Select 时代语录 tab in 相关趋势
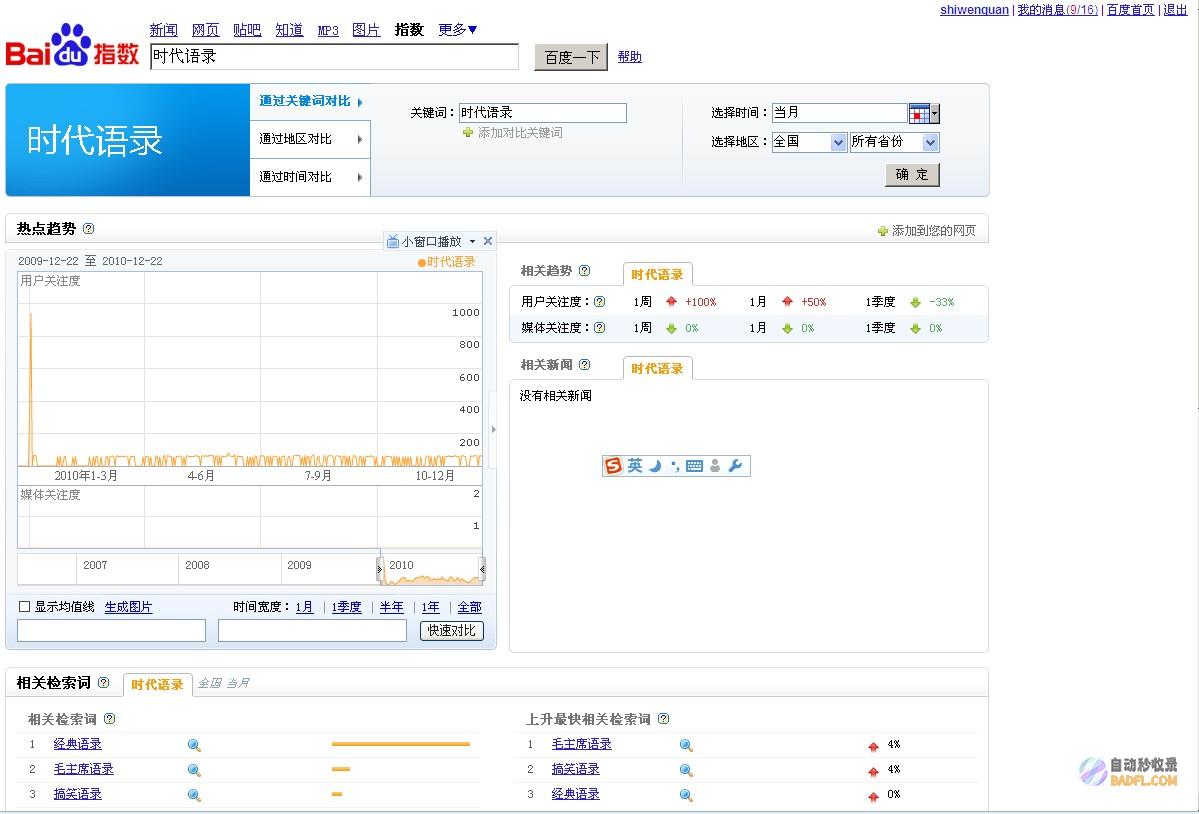1199x814 pixels. click(x=658, y=274)
